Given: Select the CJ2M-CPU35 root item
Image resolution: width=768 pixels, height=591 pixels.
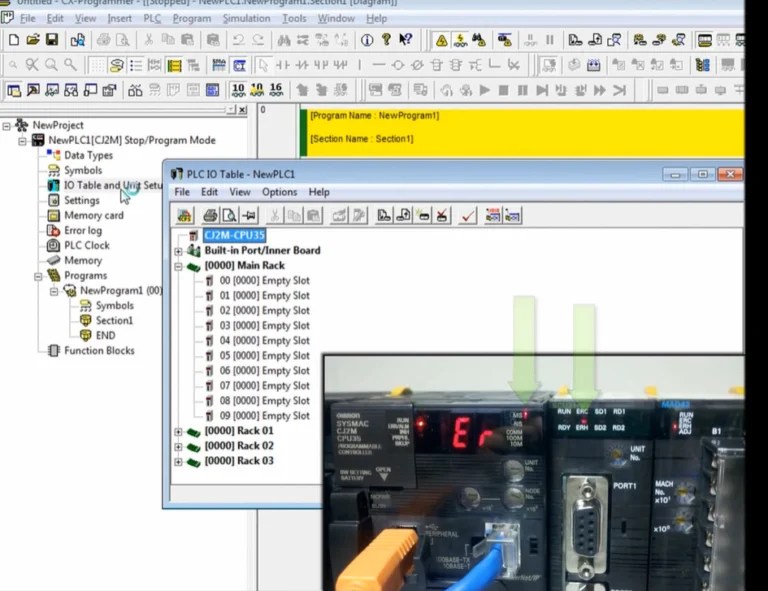Looking at the screenshot, I should [x=234, y=236].
